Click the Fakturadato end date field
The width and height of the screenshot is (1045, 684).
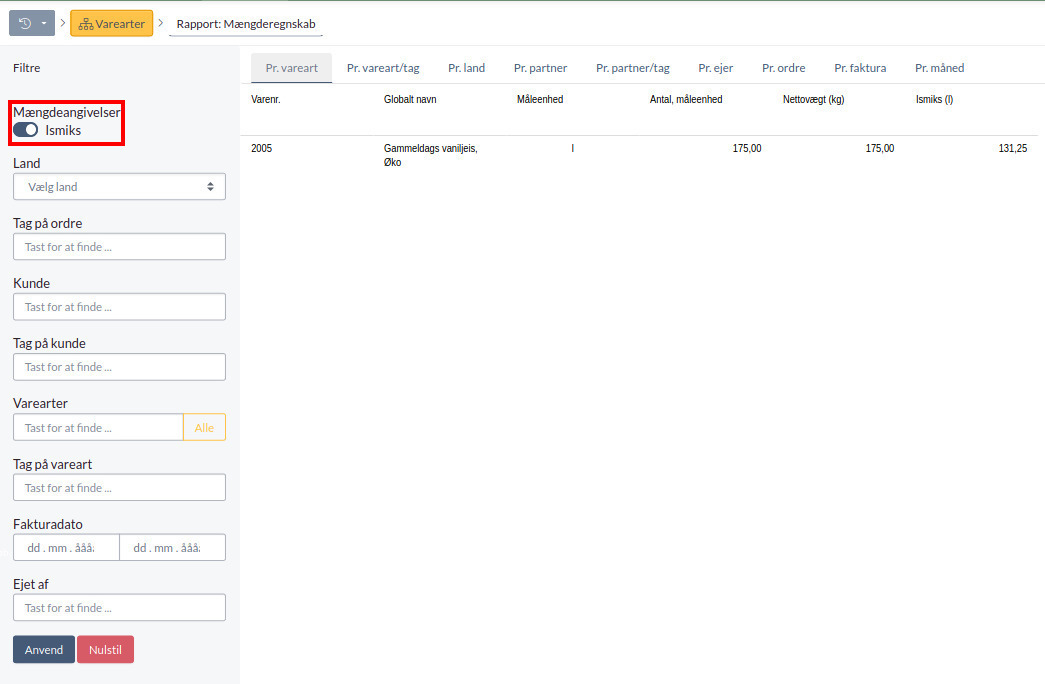(x=172, y=548)
